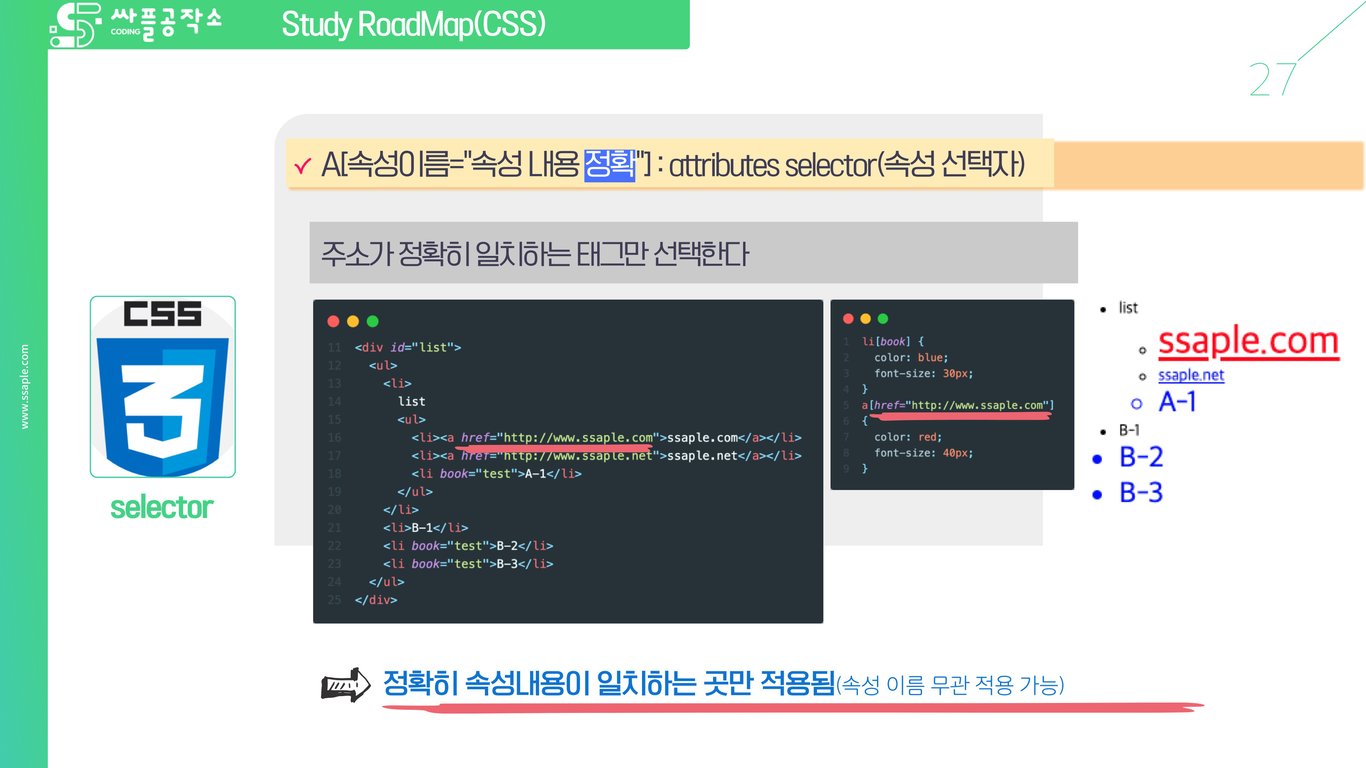Click the red traffic-light dot on the HTML editor
Viewport: 1366px width, 768px height.
click(x=334, y=320)
